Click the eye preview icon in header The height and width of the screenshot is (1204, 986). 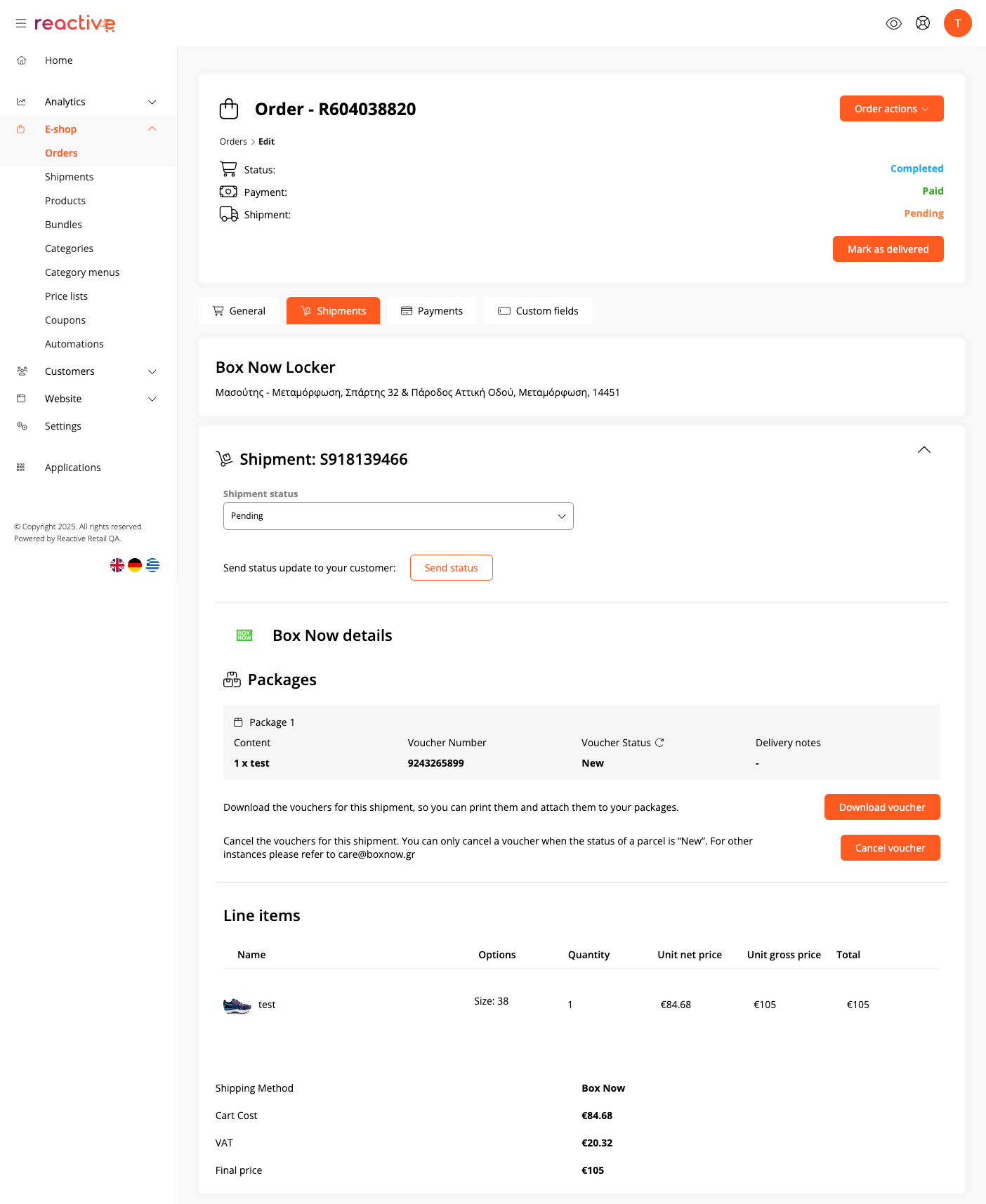(x=893, y=23)
